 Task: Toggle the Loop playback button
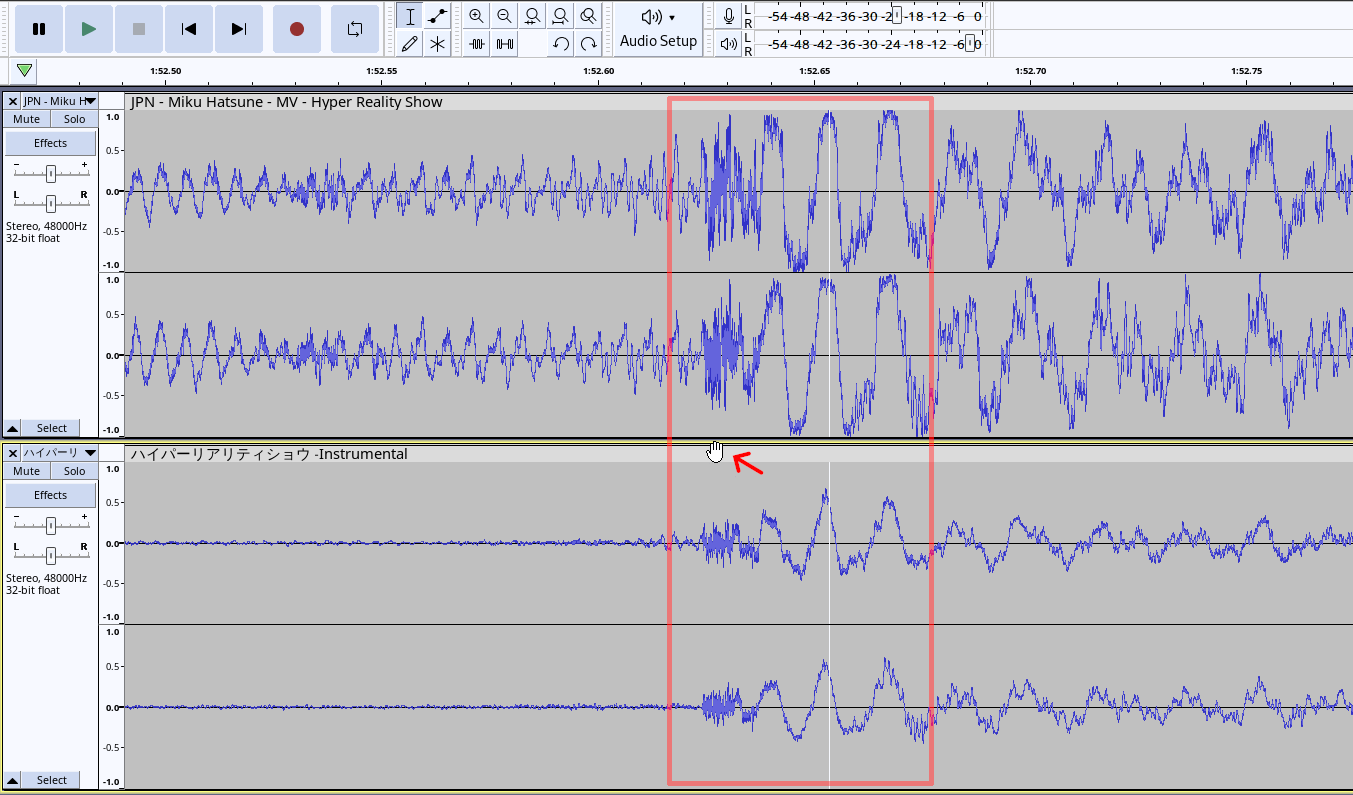point(355,29)
